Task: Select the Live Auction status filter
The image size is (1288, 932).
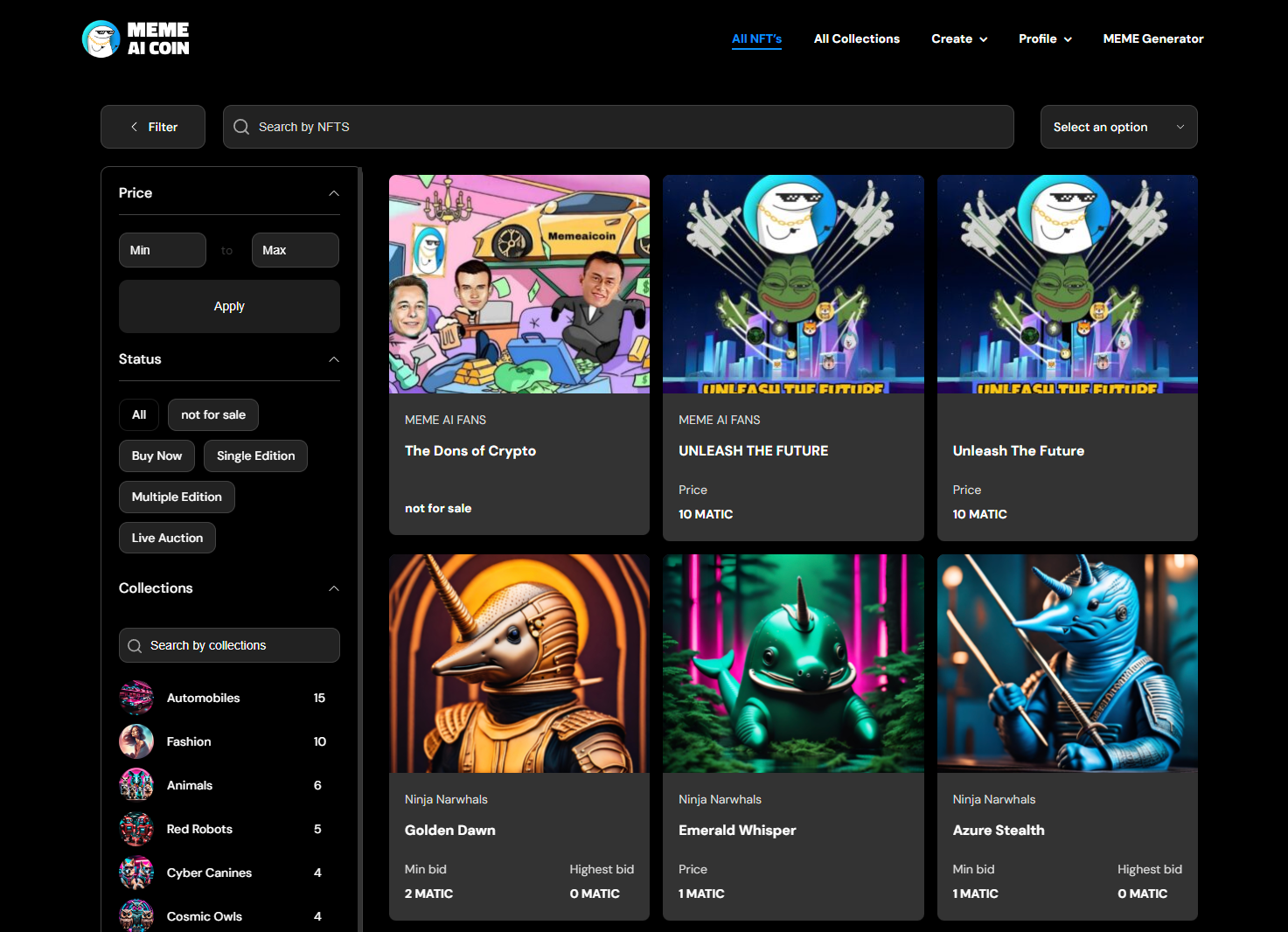Action: pos(167,538)
